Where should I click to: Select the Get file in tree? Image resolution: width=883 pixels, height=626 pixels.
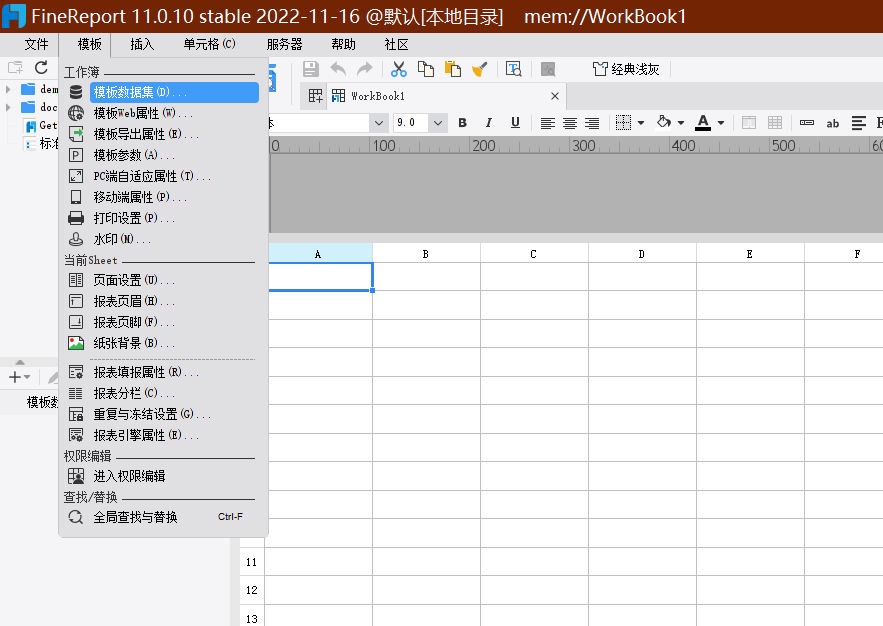point(42,126)
